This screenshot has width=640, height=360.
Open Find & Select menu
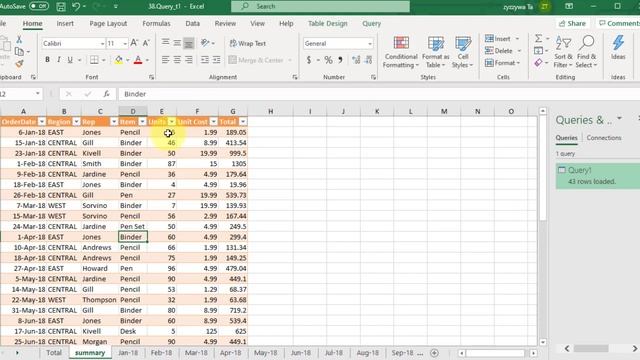pyautogui.click(x=587, y=52)
